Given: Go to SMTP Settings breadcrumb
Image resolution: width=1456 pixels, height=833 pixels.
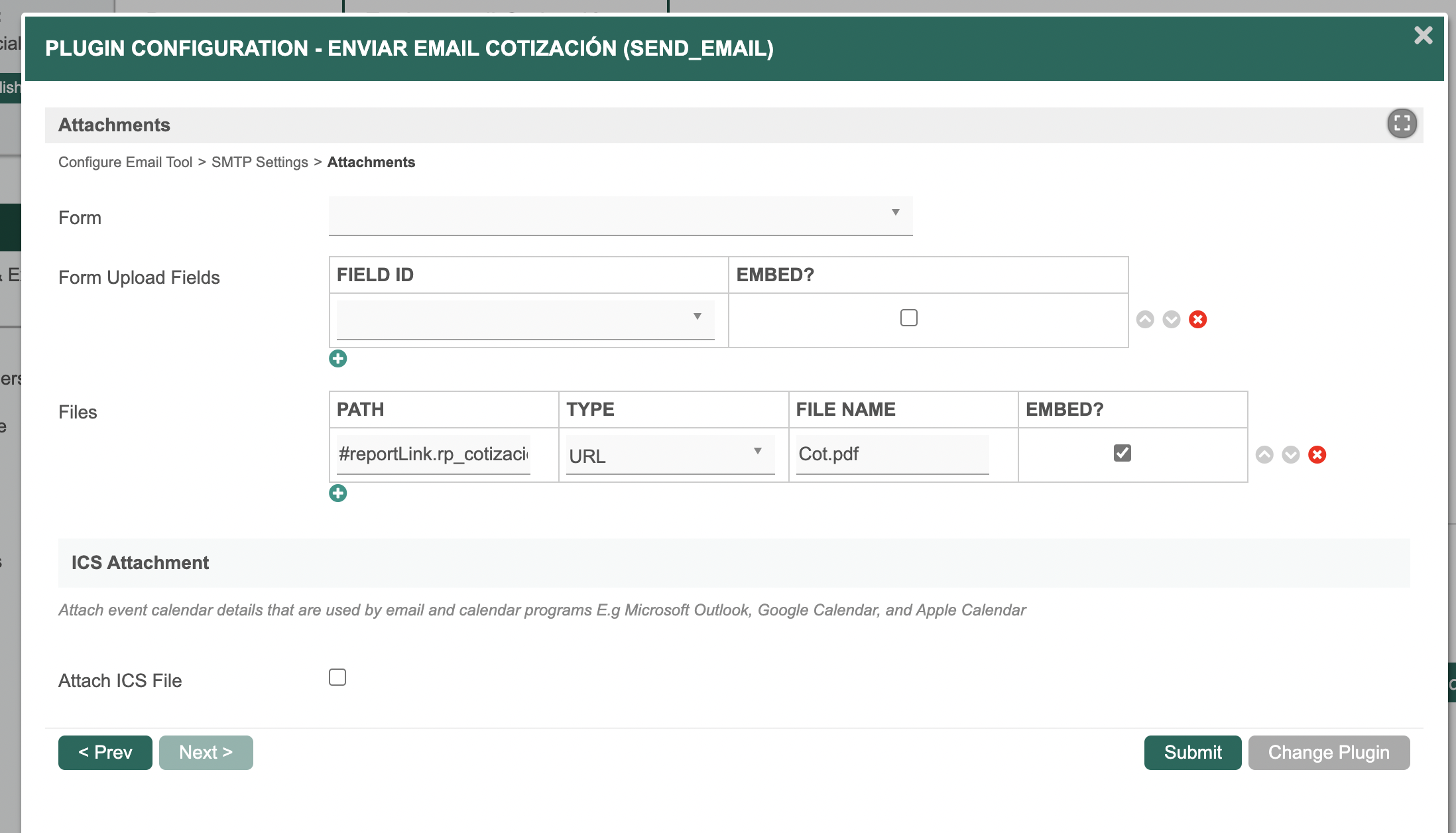Looking at the screenshot, I should tap(259, 162).
